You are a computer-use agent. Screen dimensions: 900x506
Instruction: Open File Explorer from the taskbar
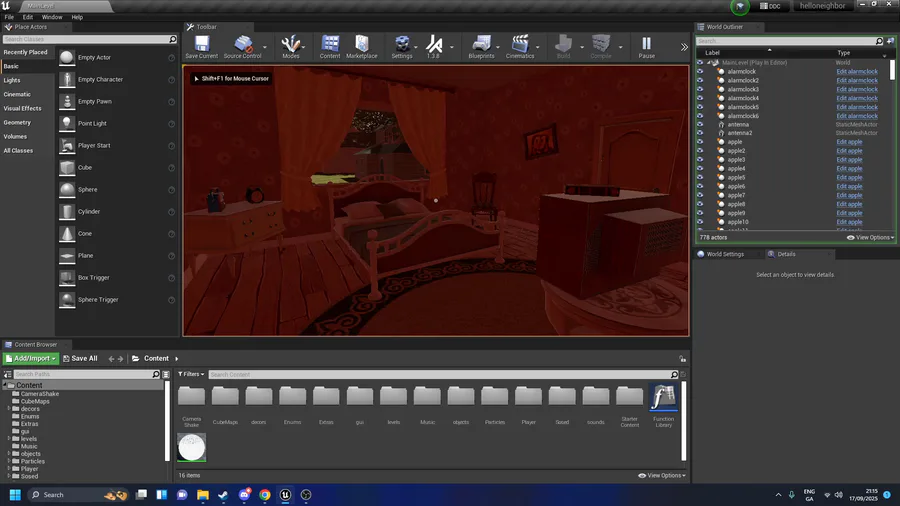coord(203,495)
